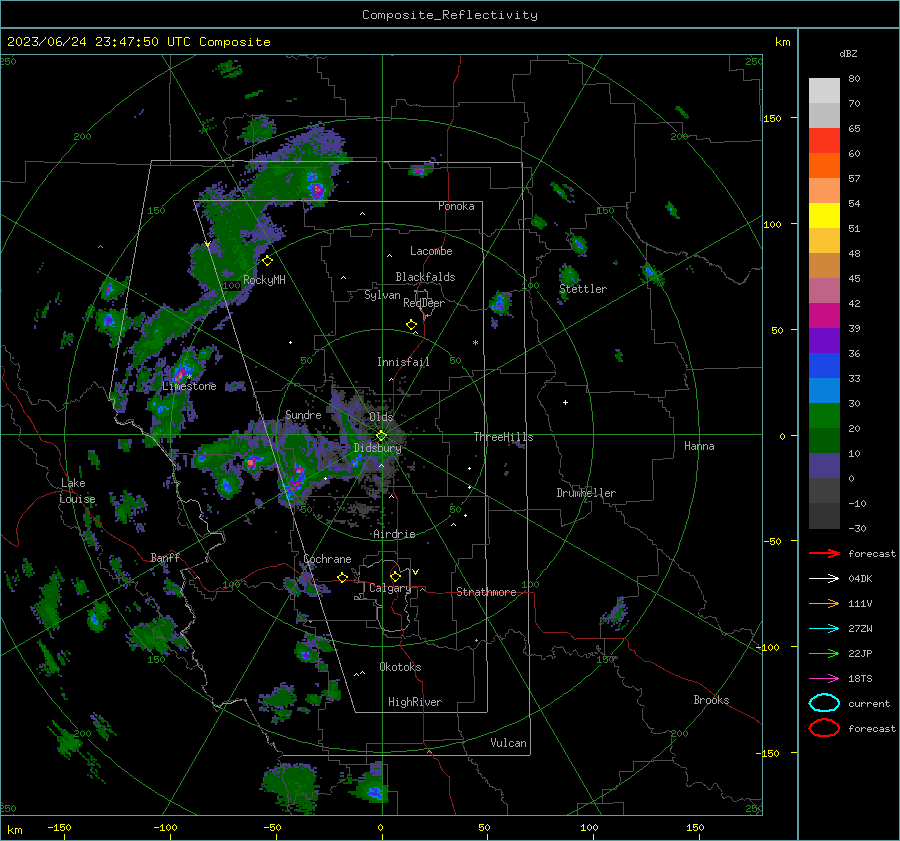Image resolution: width=900 pixels, height=841 pixels.
Task: Click the yellow diamond marker above Calgary label
Action: (395, 576)
